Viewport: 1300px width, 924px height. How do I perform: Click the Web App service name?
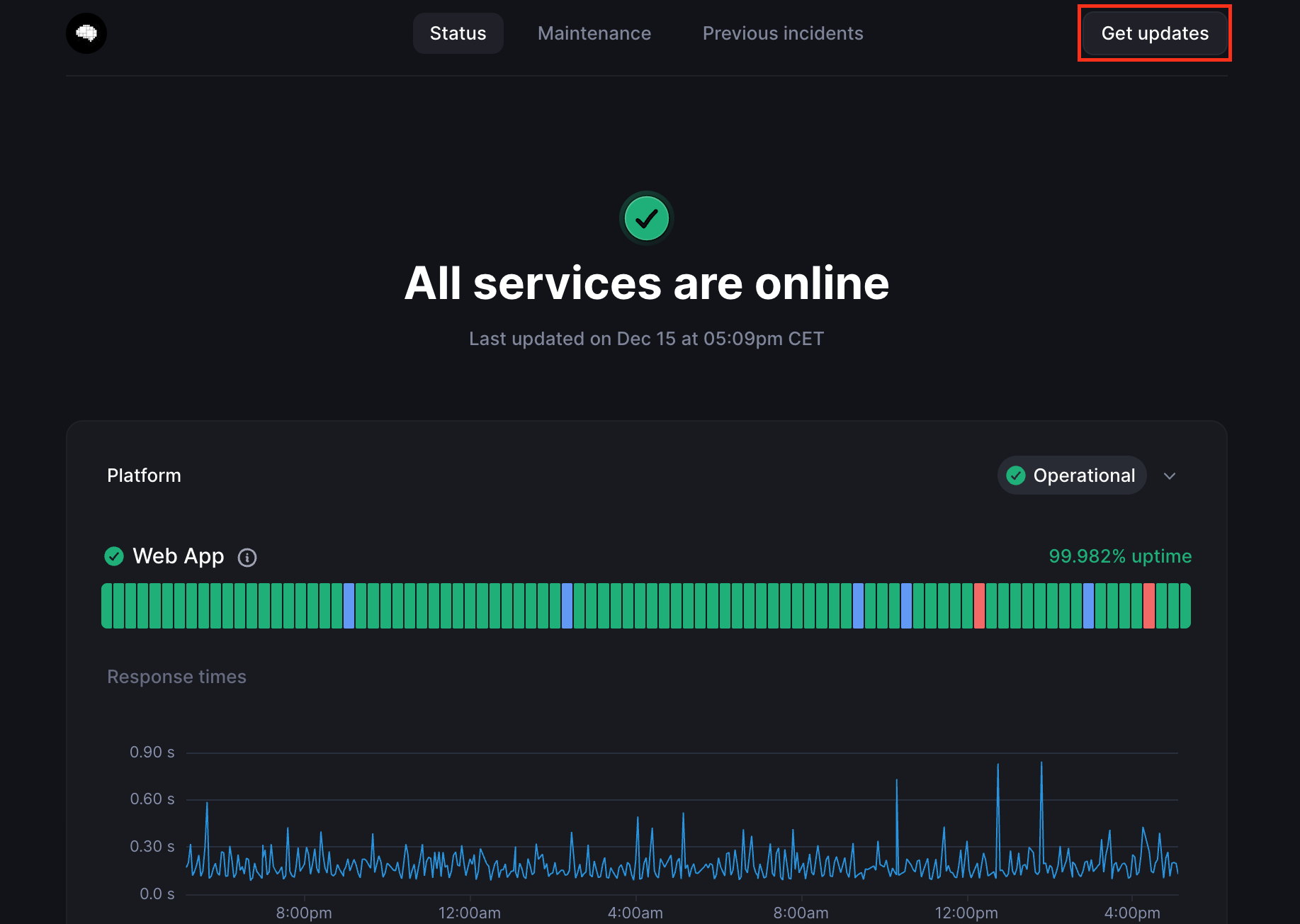coord(179,556)
